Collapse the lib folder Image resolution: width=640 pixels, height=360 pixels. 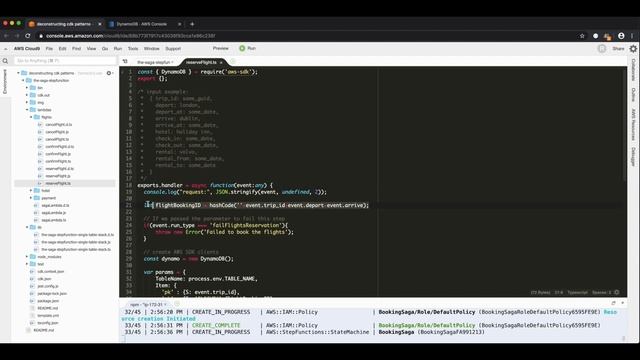coord(27,227)
